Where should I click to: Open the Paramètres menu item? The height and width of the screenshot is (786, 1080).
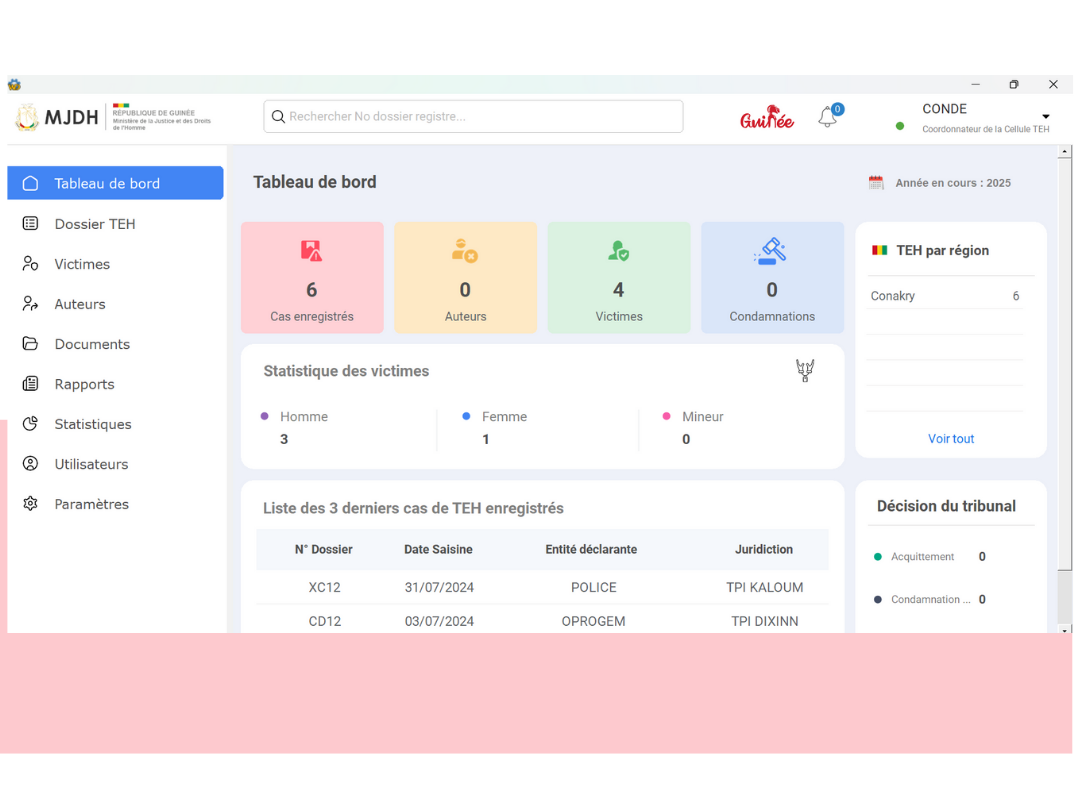[x=91, y=504]
